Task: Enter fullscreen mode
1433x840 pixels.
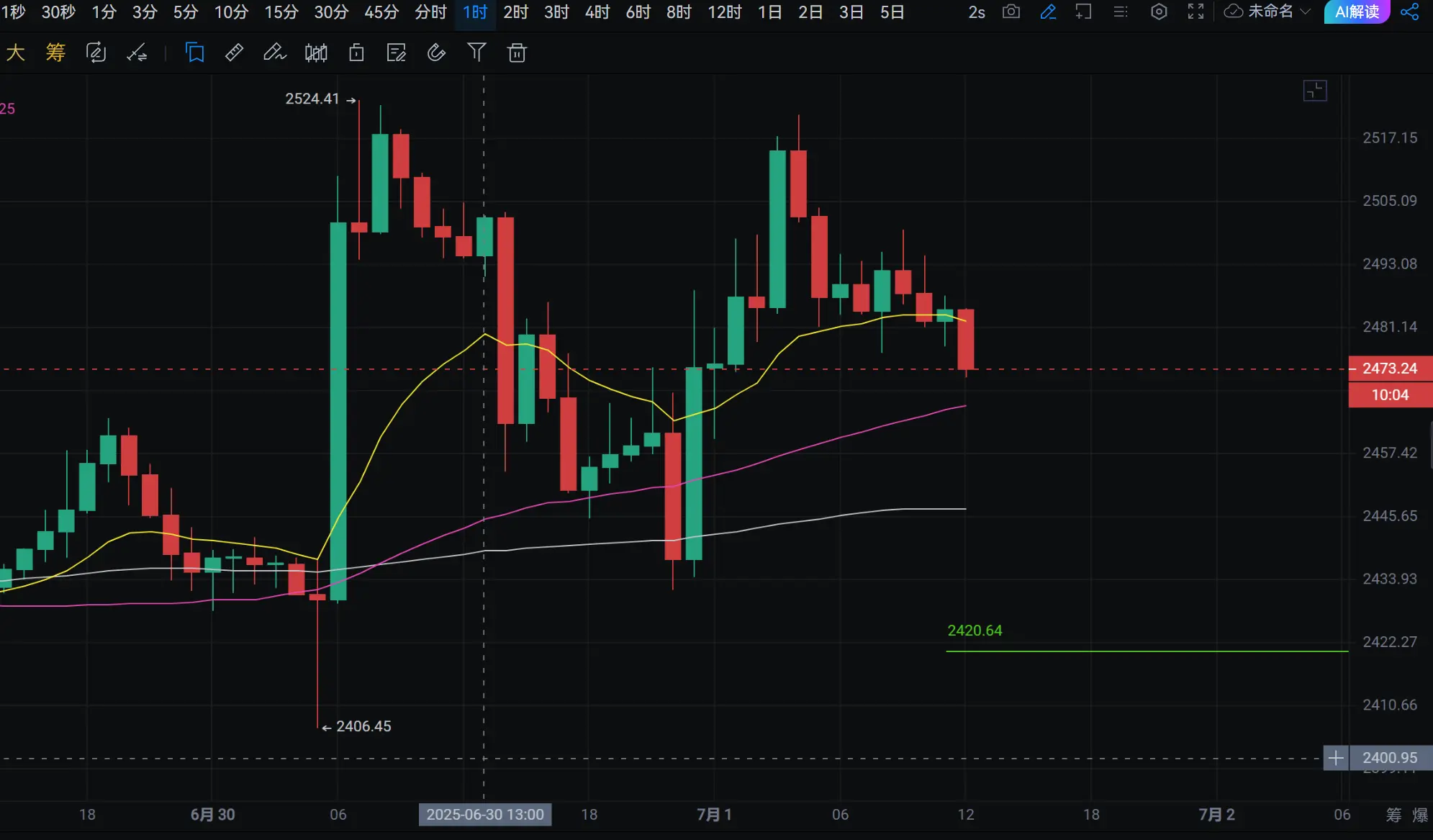Action: pyautogui.click(x=1195, y=12)
